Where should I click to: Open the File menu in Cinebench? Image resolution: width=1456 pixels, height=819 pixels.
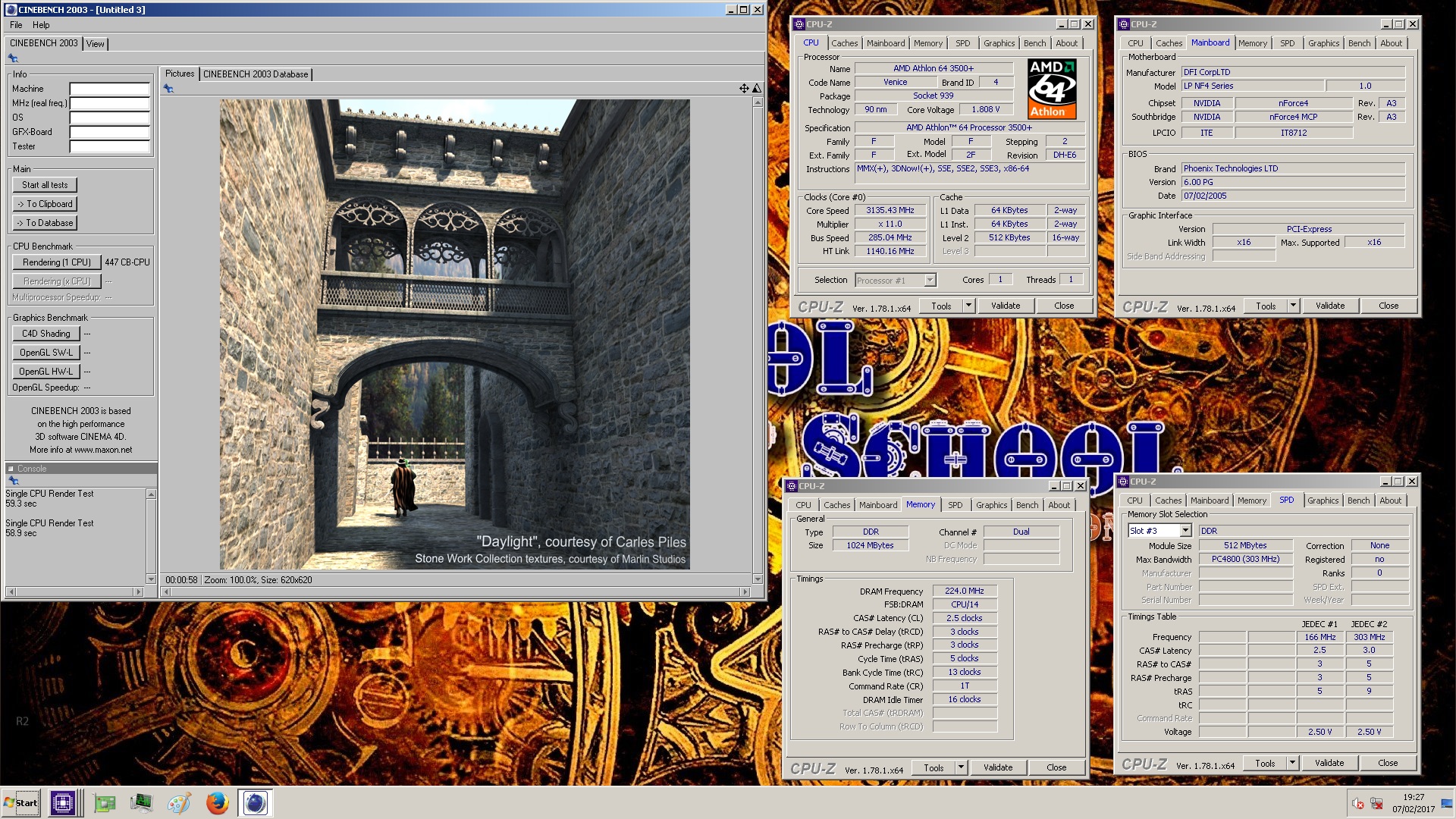click(x=16, y=25)
